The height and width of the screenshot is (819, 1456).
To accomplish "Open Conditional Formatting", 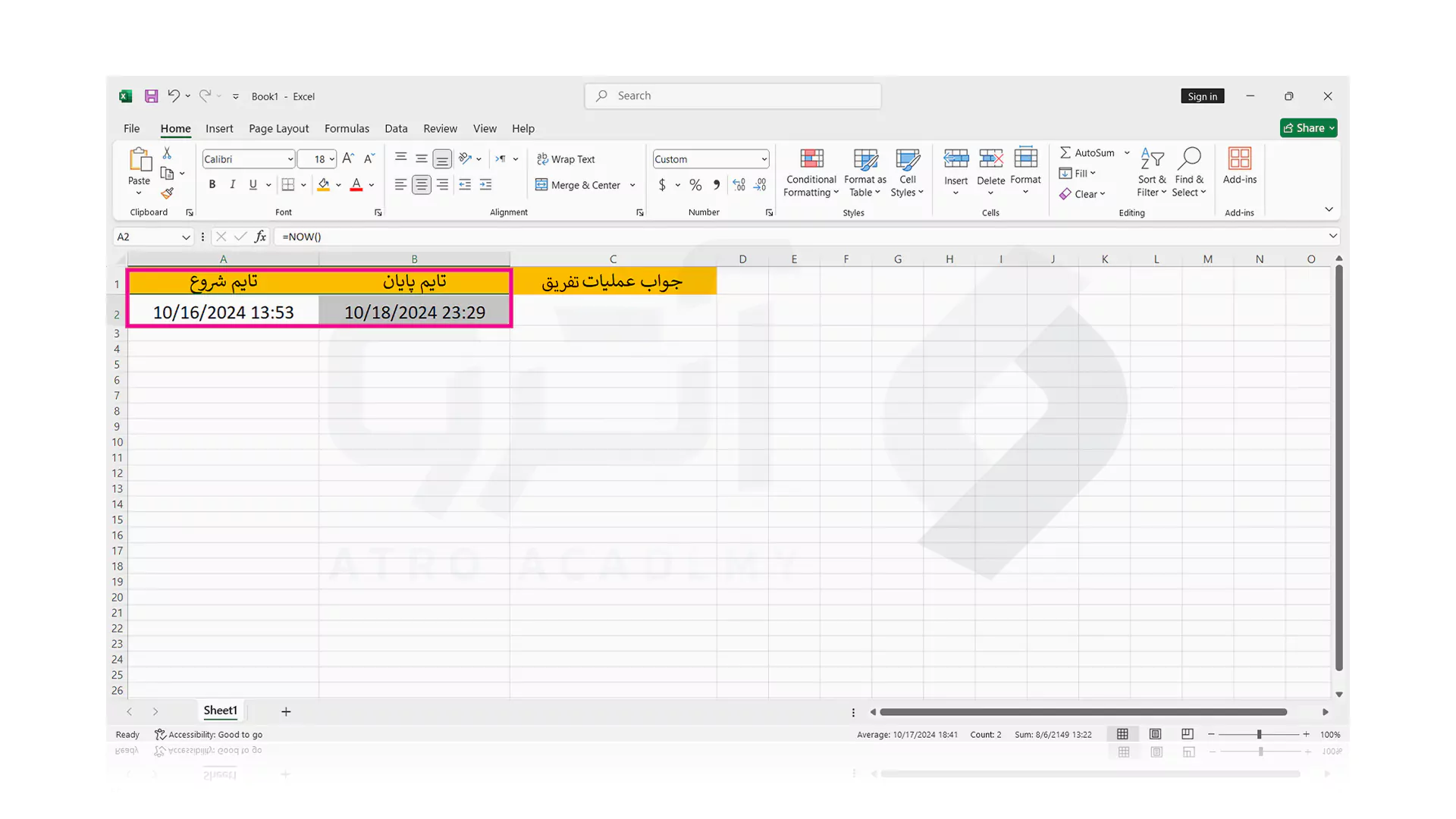I will [x=811, y=173].
